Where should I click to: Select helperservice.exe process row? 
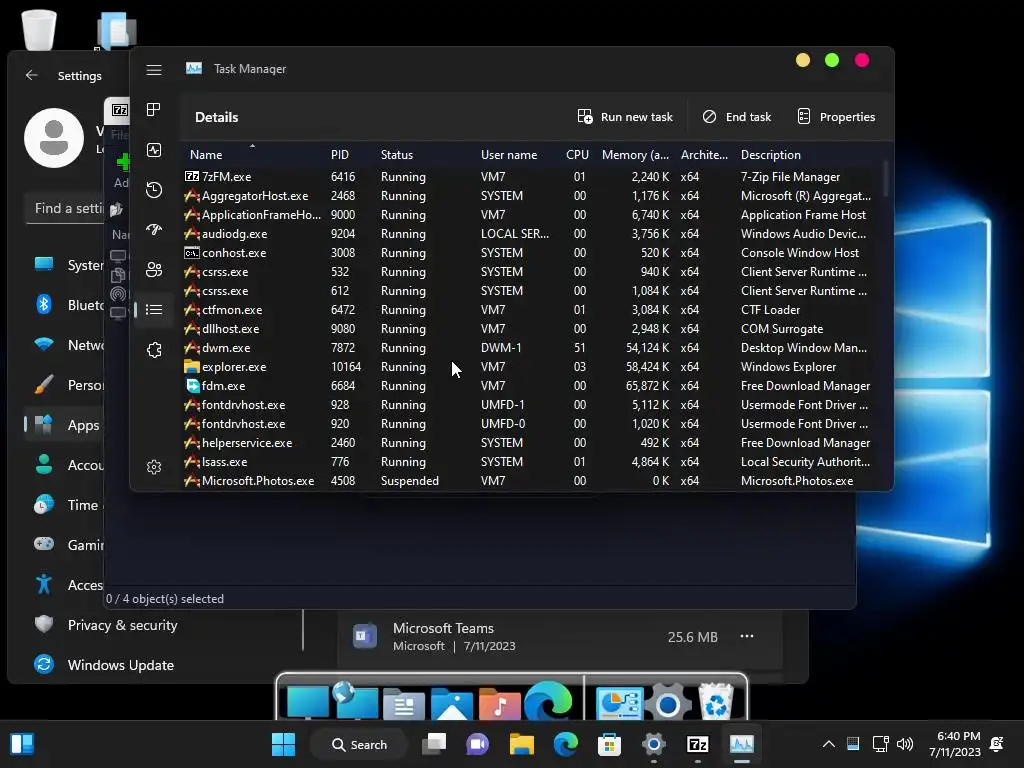(531, 443)
